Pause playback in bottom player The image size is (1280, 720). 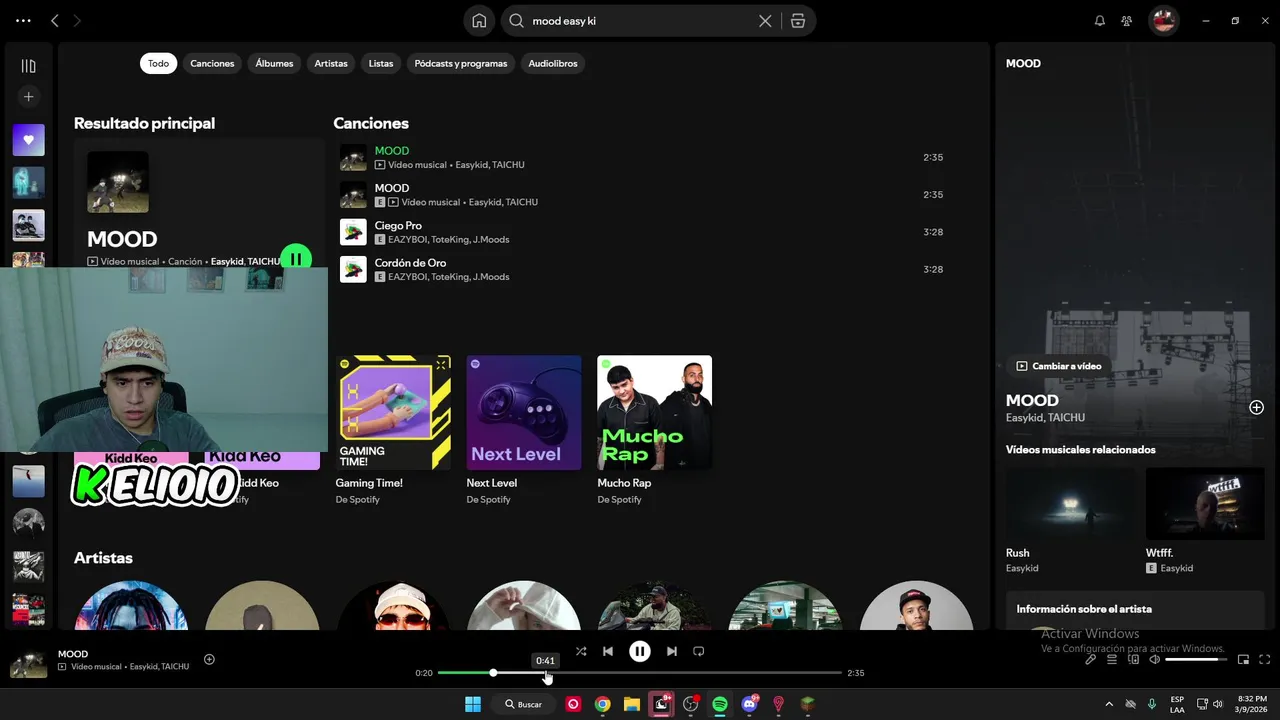pyautogui.click(x=640, y=651)
